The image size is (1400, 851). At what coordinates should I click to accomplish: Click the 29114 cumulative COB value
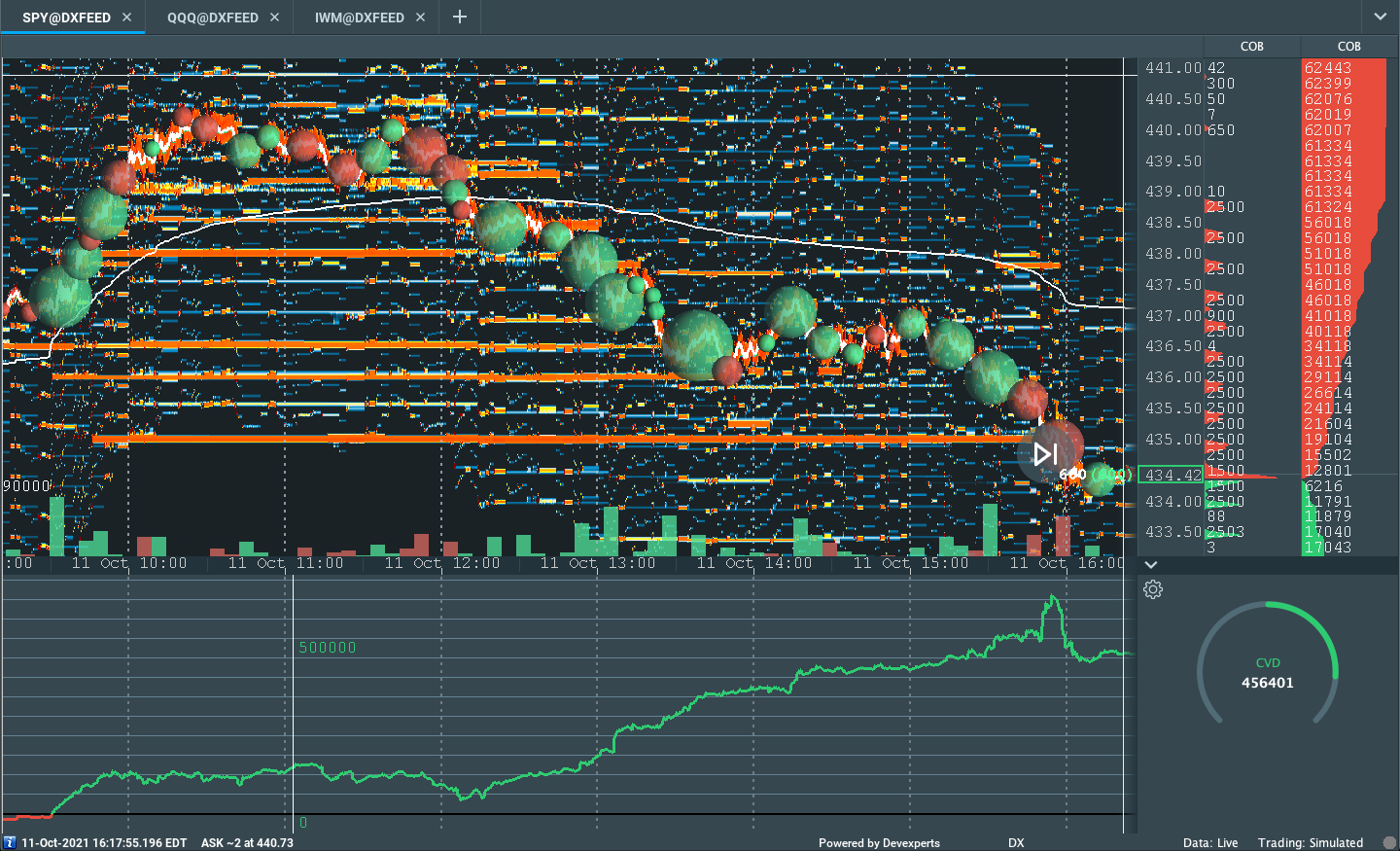[x=1328, y=377]
